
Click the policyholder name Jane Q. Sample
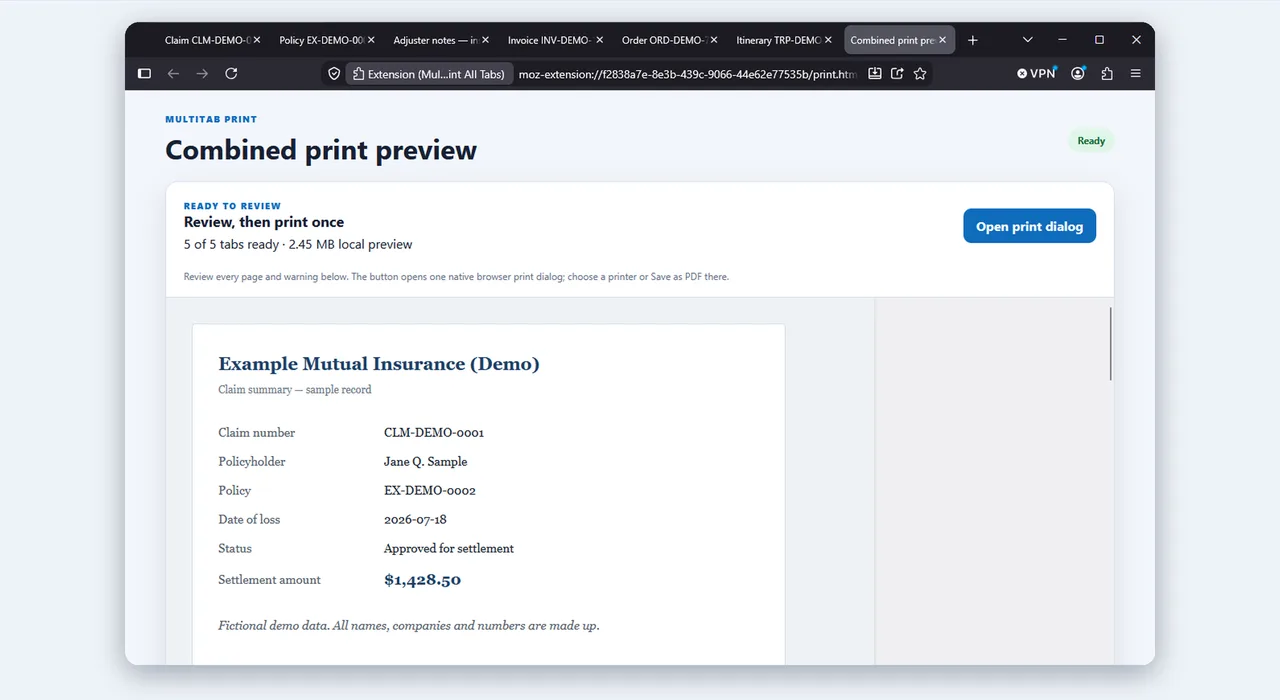[426, 462]
